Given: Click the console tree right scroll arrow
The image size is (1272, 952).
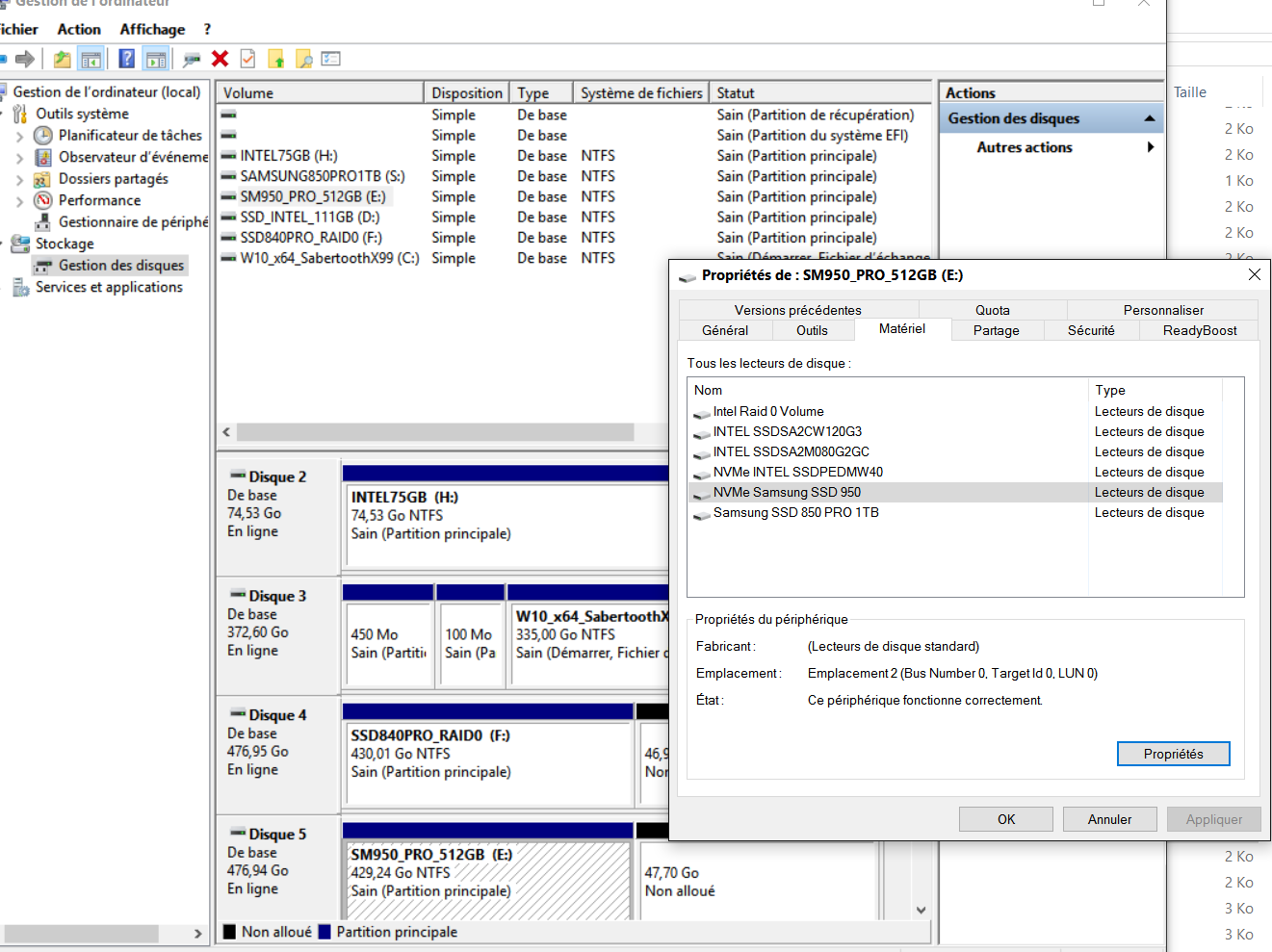Looking at the screenshot, I should pos(197,934).
